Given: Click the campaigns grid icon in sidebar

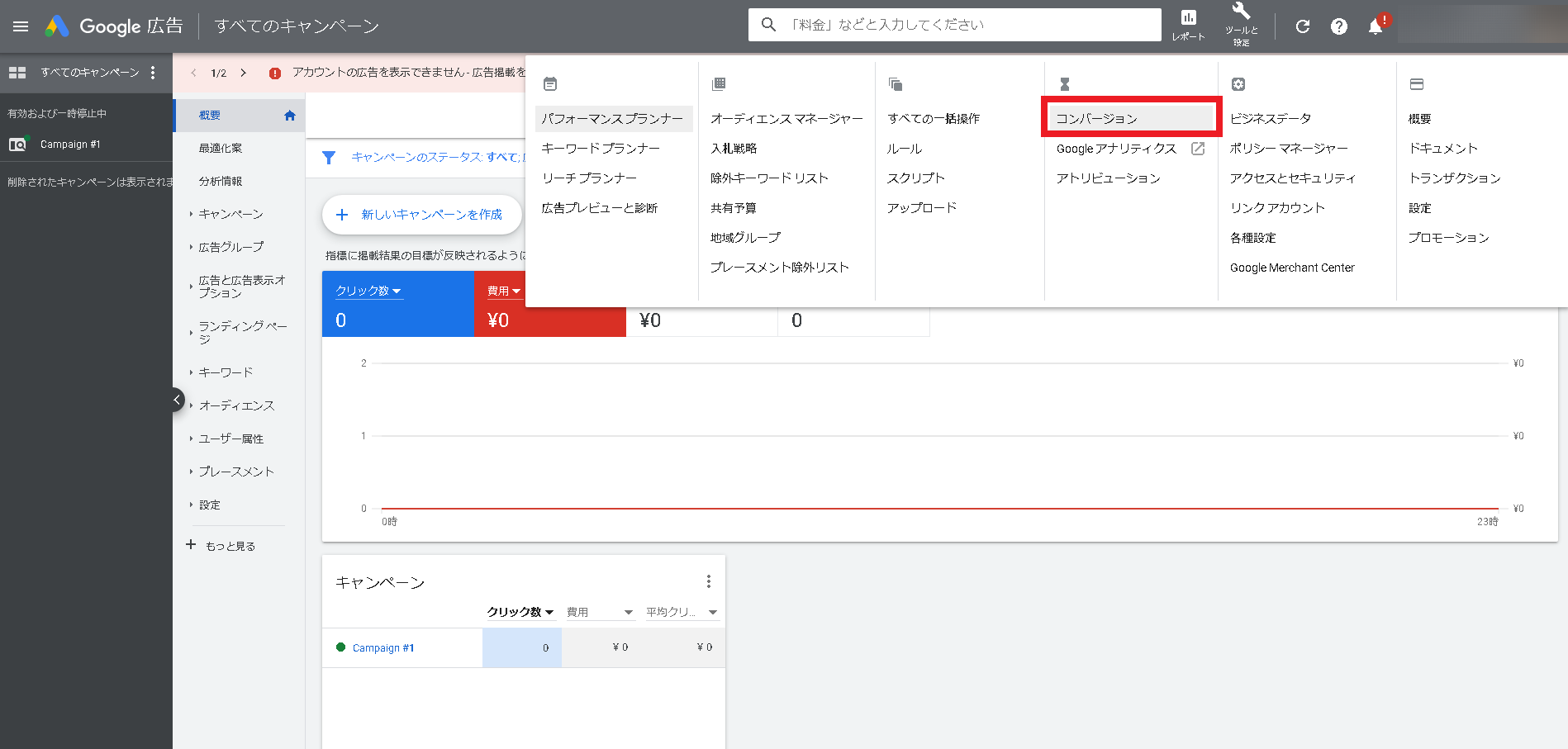Looking at the screenshot, I should (x=17, y=73).
